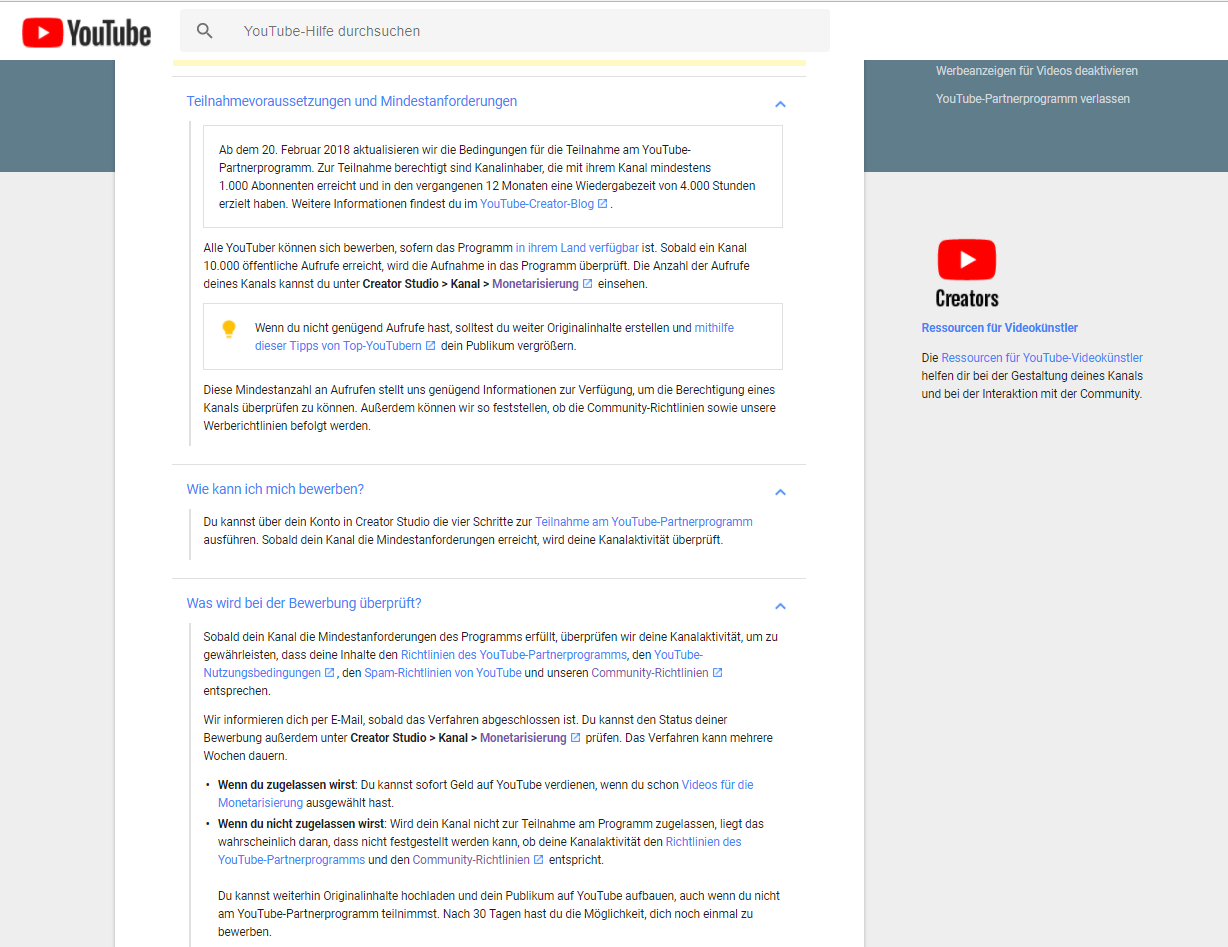Collapse the Teilnahmevoraussetzungen section chevron
This screenshot has width=1228, height=947.
coord(780,104)
